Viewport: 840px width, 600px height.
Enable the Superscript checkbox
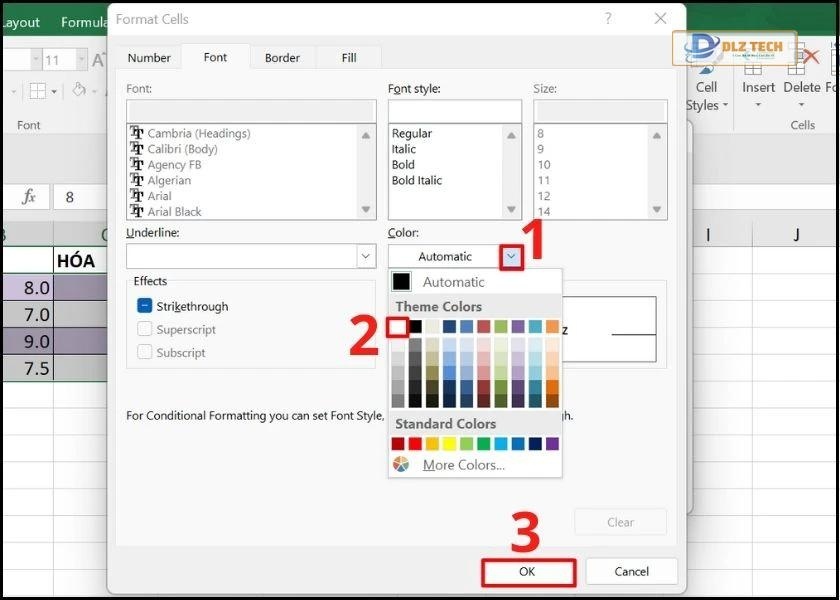click(x=145, y=330)
